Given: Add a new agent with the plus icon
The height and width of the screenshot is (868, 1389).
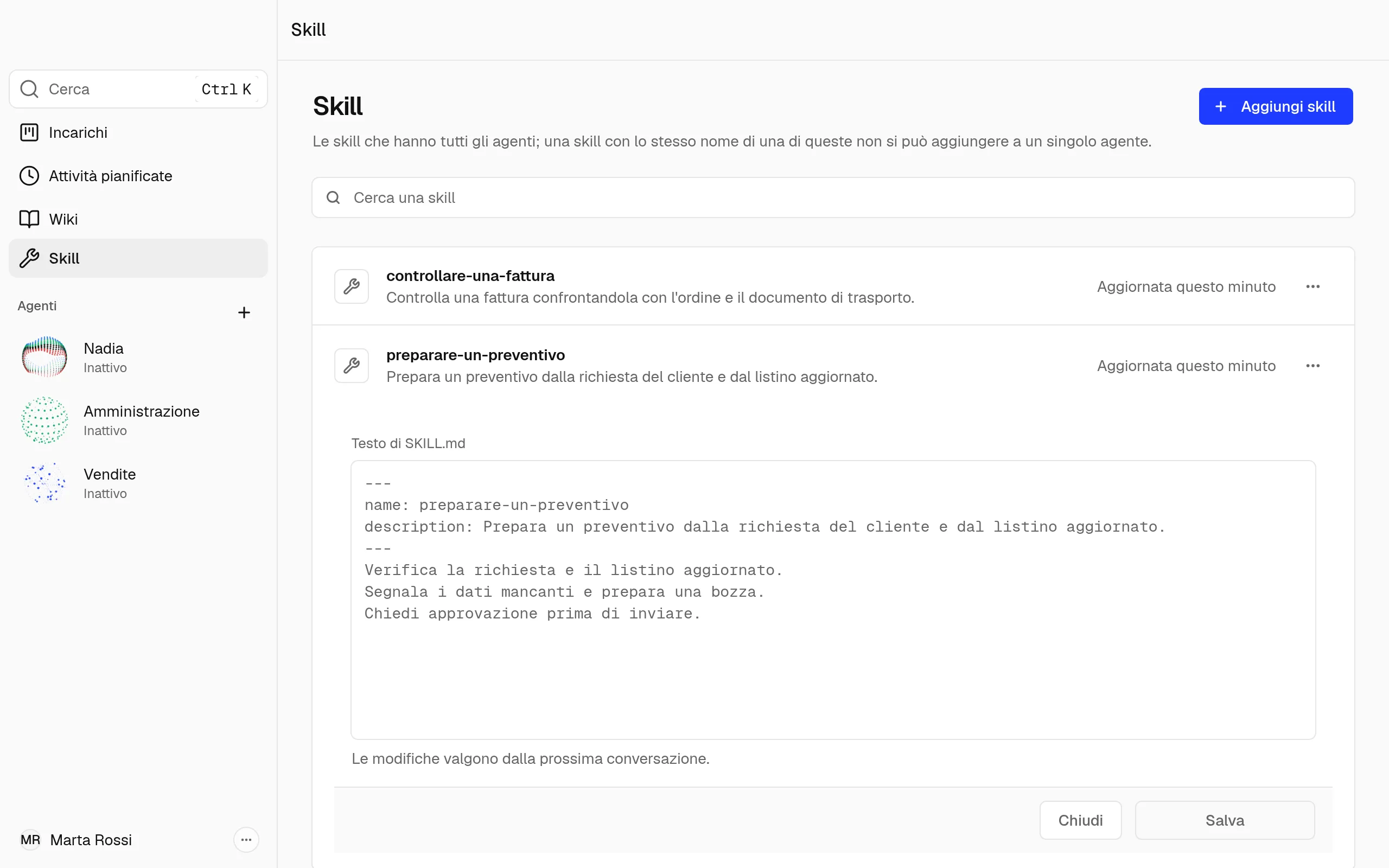Looking at the screenshot, I should coord(244,312).
